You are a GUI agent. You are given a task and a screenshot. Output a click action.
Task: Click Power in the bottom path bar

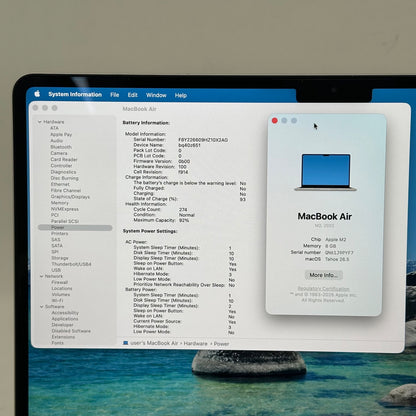point(221,344)
